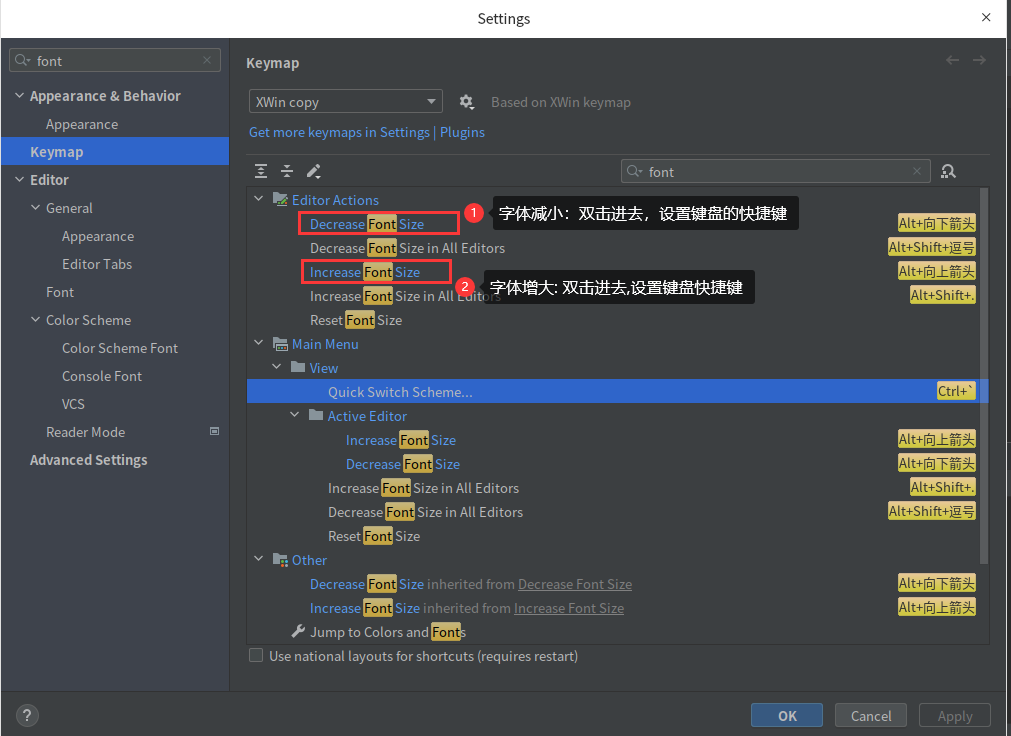Open keymap gear options icon

tap(466, 102)
